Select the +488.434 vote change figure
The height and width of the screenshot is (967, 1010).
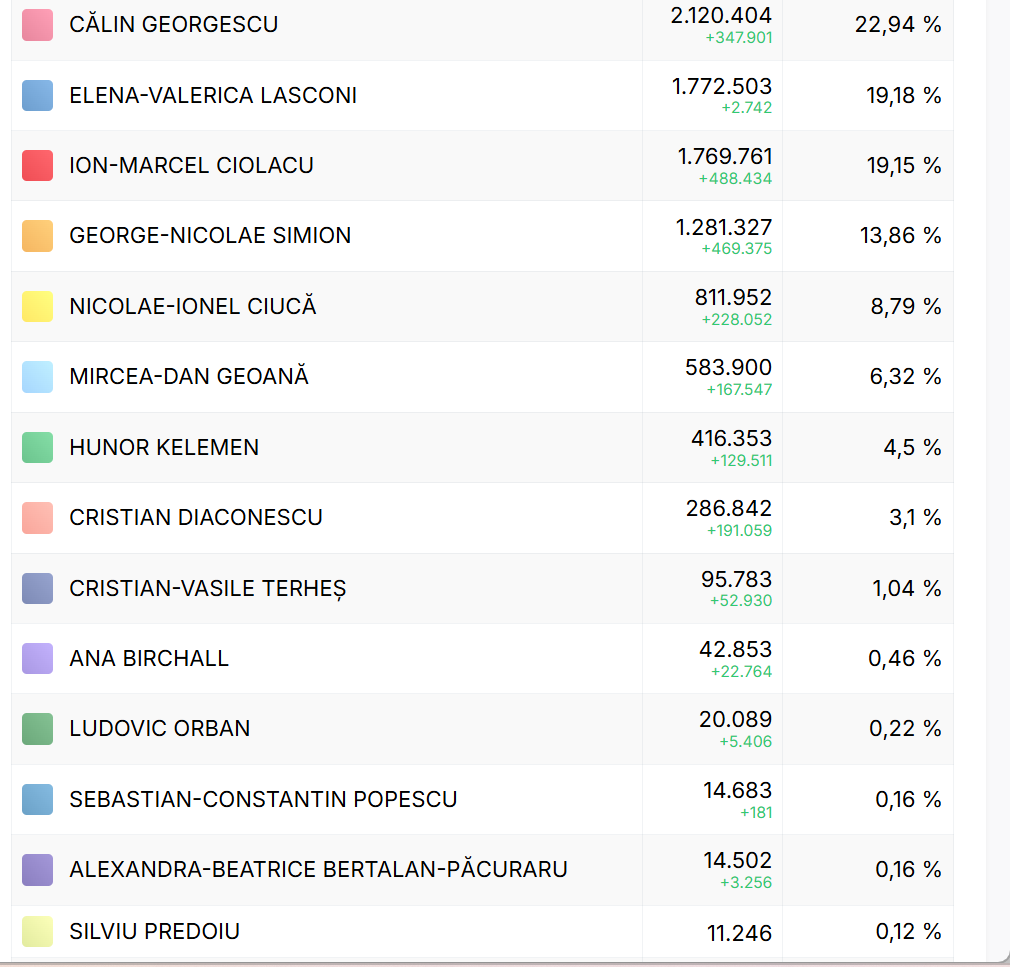pyautogui.click(x=735, y=179)
